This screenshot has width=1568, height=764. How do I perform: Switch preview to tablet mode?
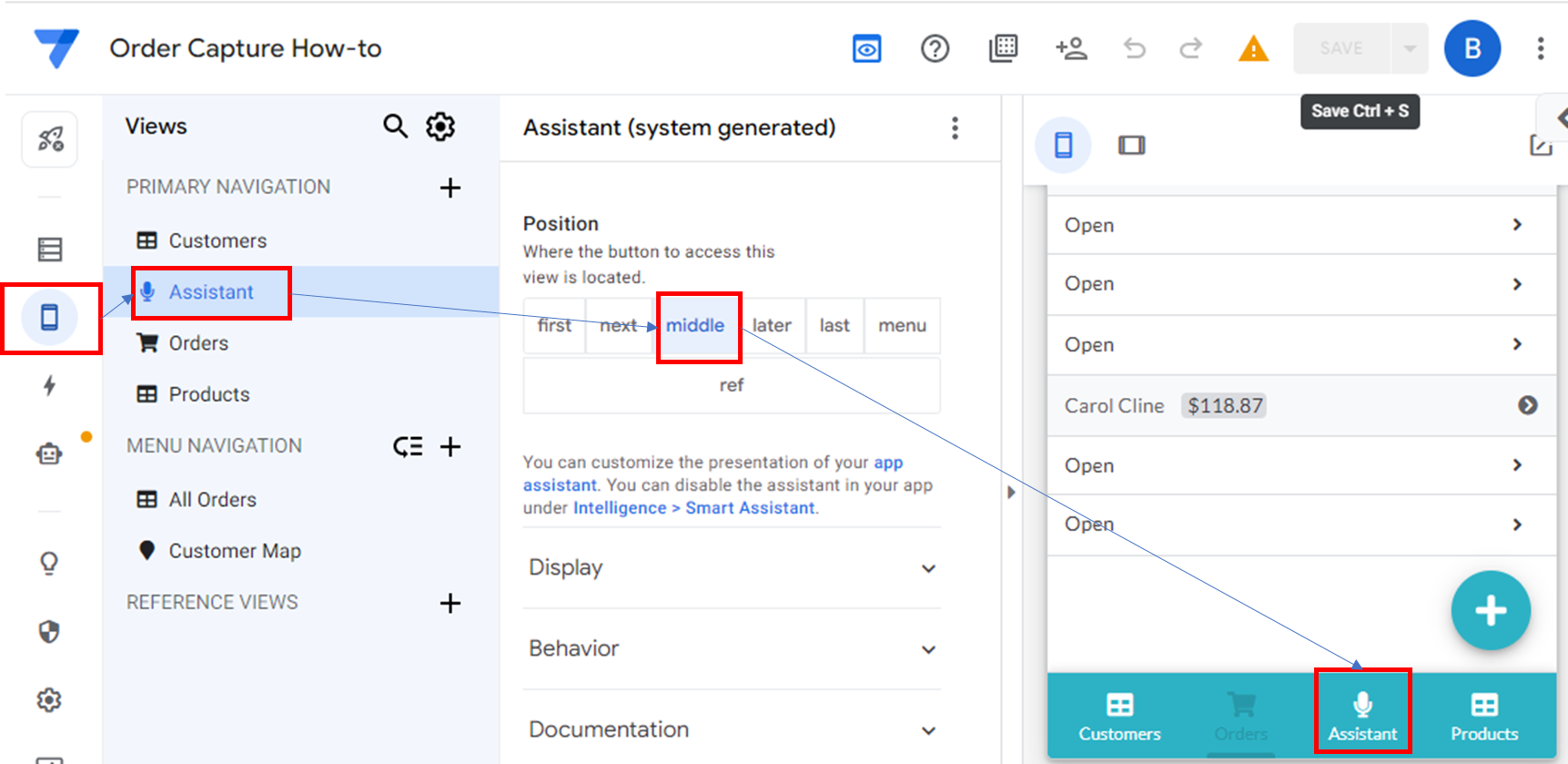(1131, 145)
